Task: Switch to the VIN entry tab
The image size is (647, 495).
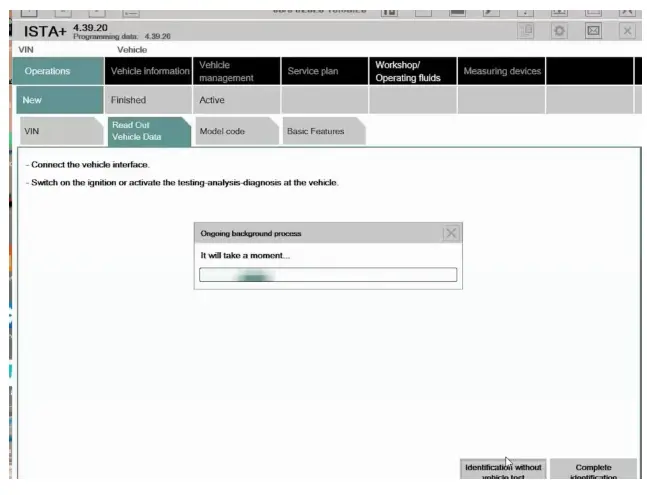Action: coord(61,131)
